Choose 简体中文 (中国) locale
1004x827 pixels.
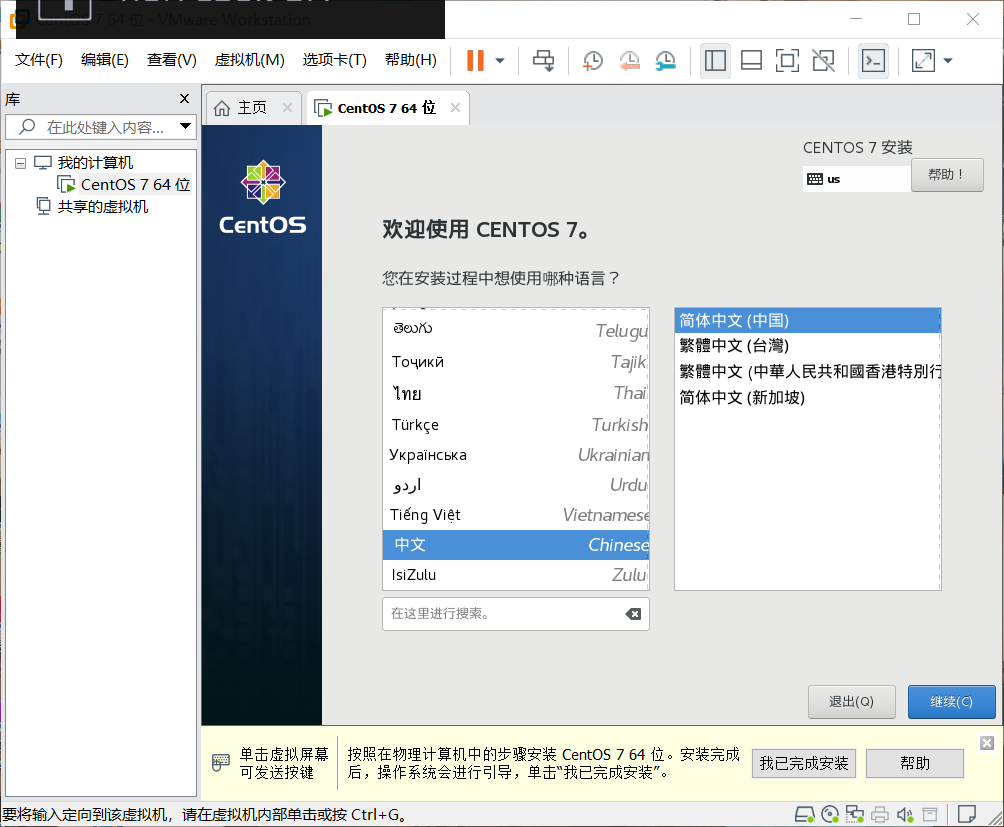[807, 320]
